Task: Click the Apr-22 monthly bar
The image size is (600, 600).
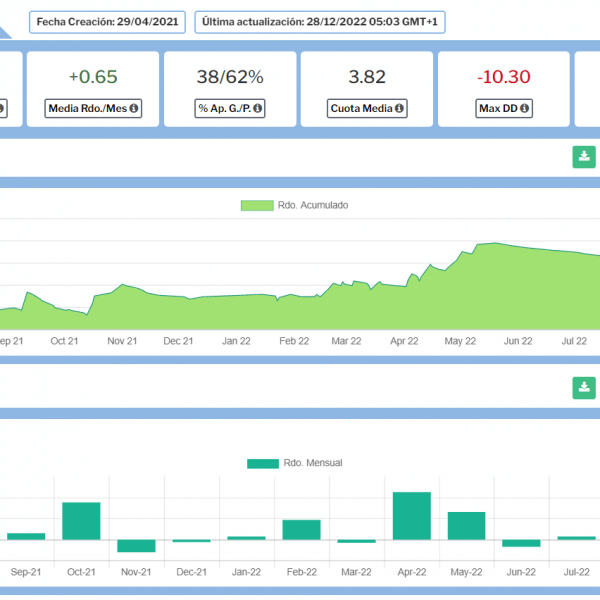Action: (x=412, y=516)
